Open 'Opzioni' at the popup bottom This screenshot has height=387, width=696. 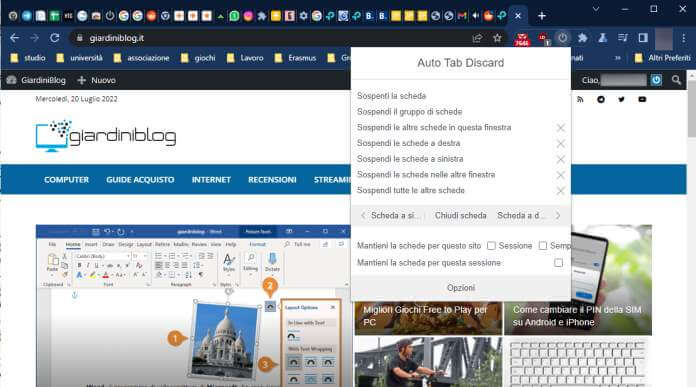[x=461, y=288]
